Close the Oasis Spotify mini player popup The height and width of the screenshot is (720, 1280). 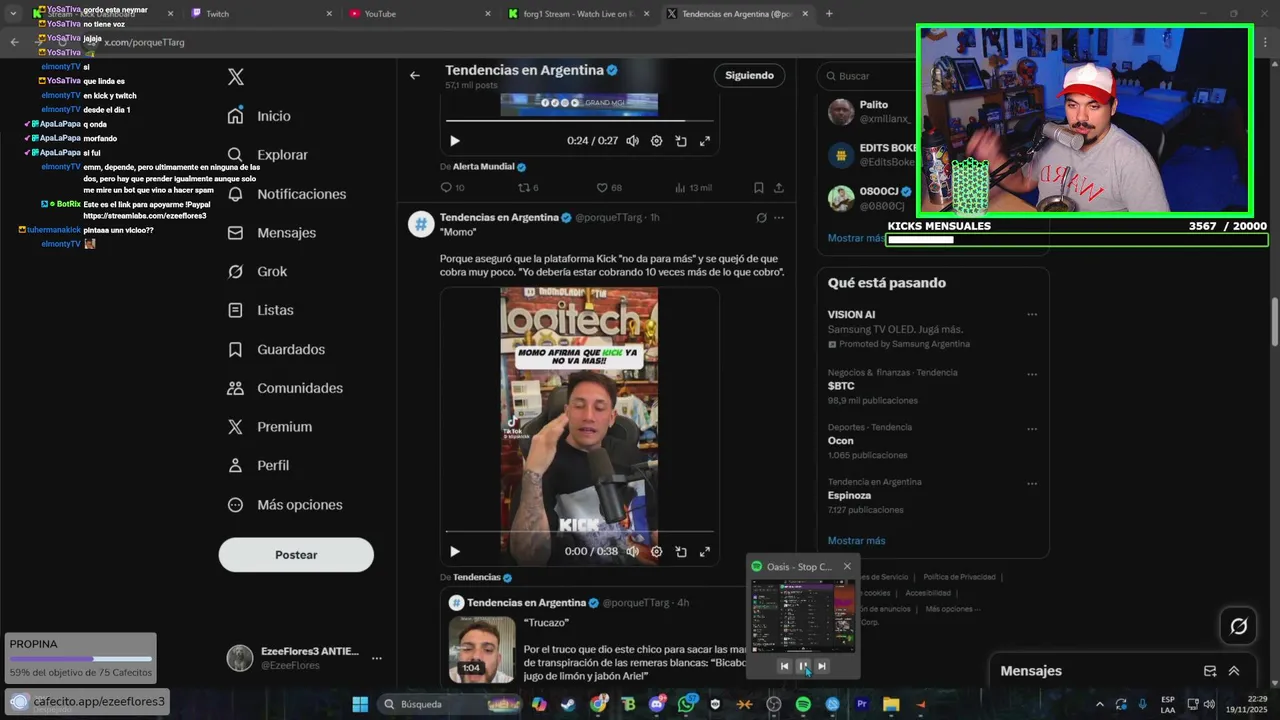847,566
